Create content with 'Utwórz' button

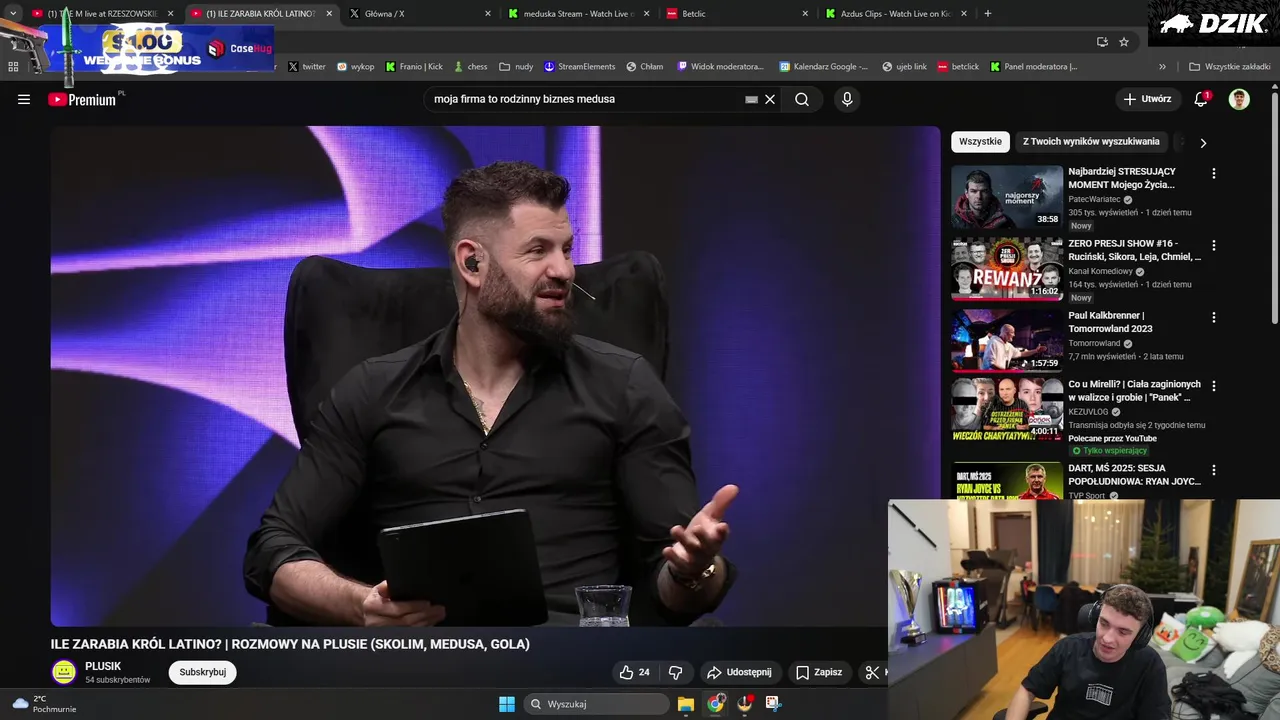[x=1147, y=99]
